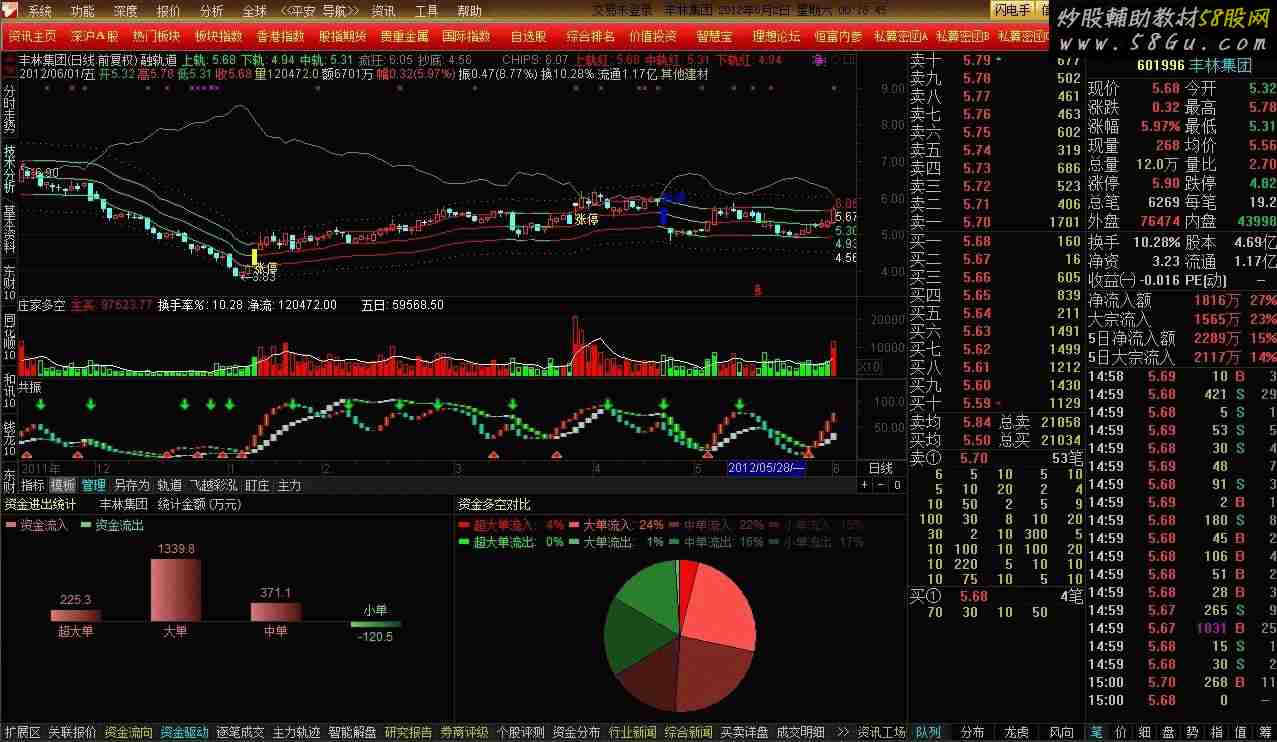Screen dimensions: 1277x742
Task: Switch to the 关联报价 bottom tab
Action: click(72, 732)
